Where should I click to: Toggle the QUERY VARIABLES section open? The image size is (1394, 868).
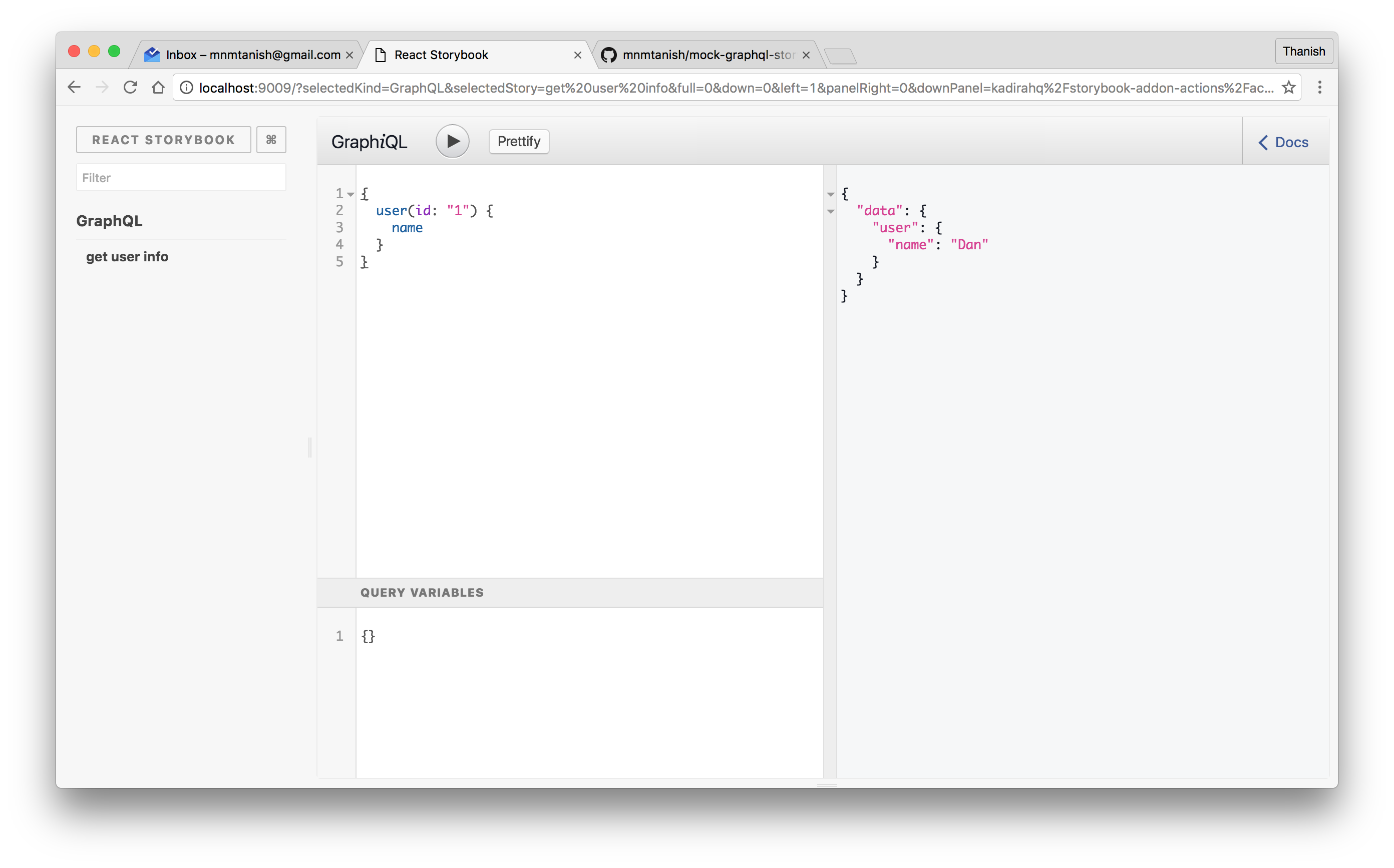[421, 591]
